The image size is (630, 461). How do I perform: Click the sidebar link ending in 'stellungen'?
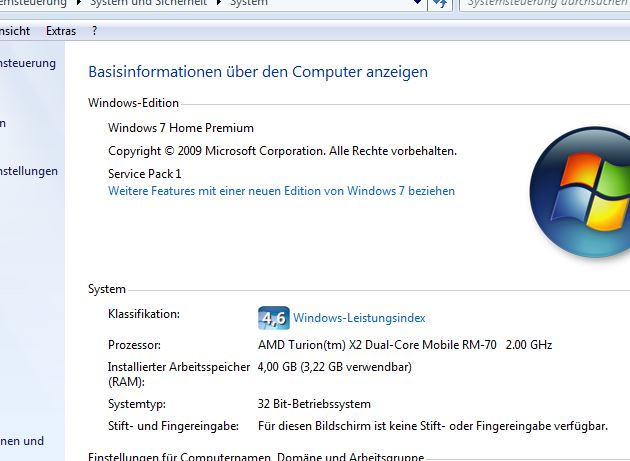tap(29, 171)
